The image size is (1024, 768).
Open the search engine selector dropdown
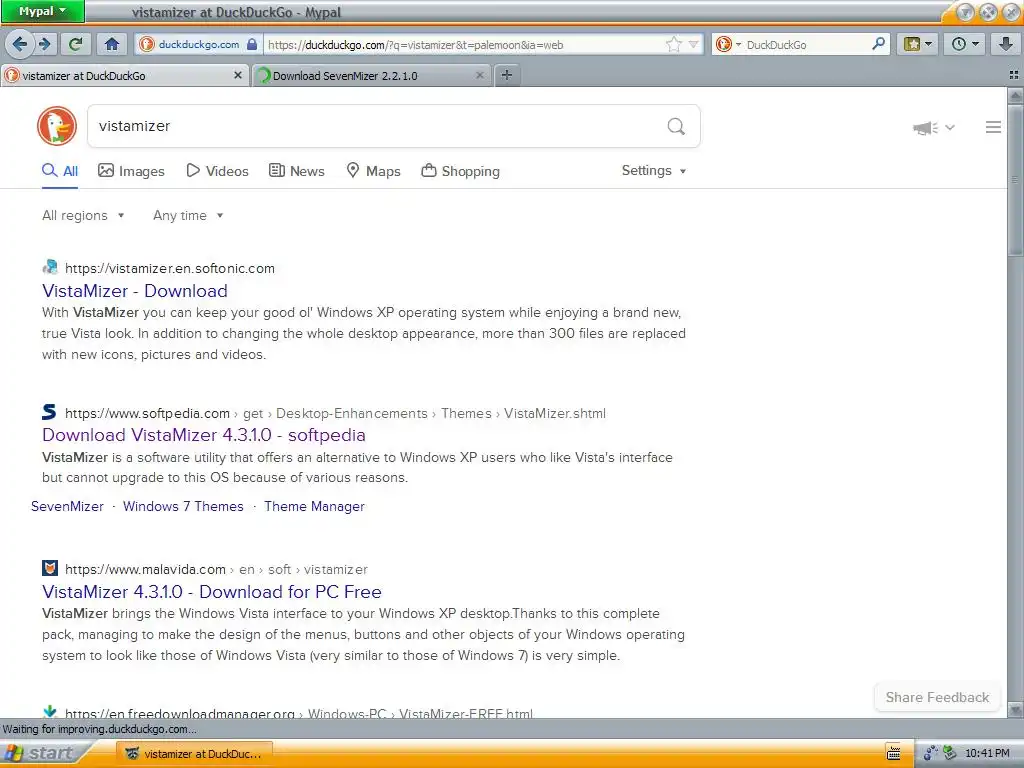tap(729, 44)
